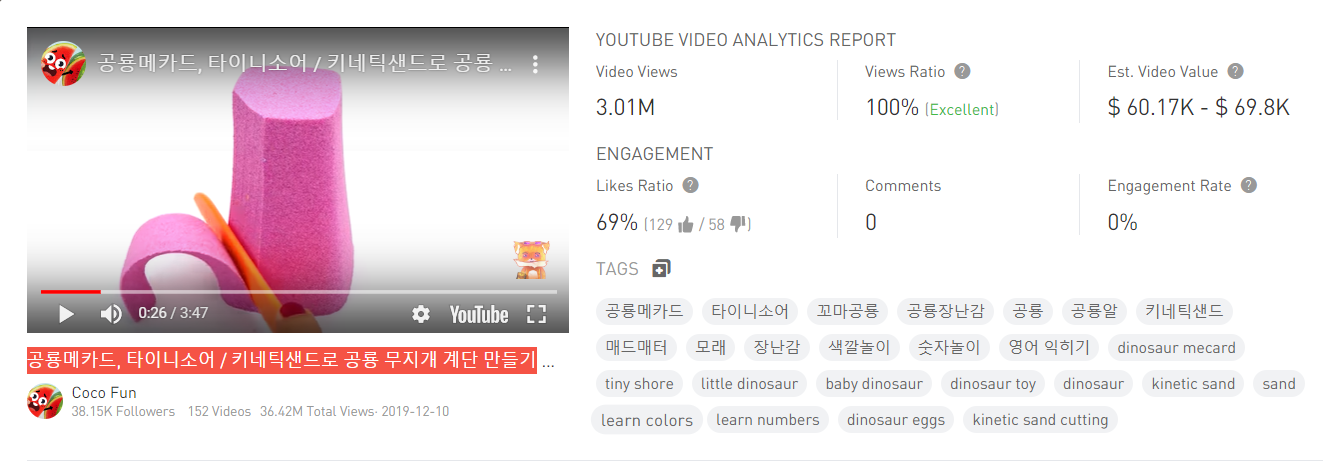Click the thumbs down dislikes icon
This screenshot has height=470, width=1340.
coord(740,224)
